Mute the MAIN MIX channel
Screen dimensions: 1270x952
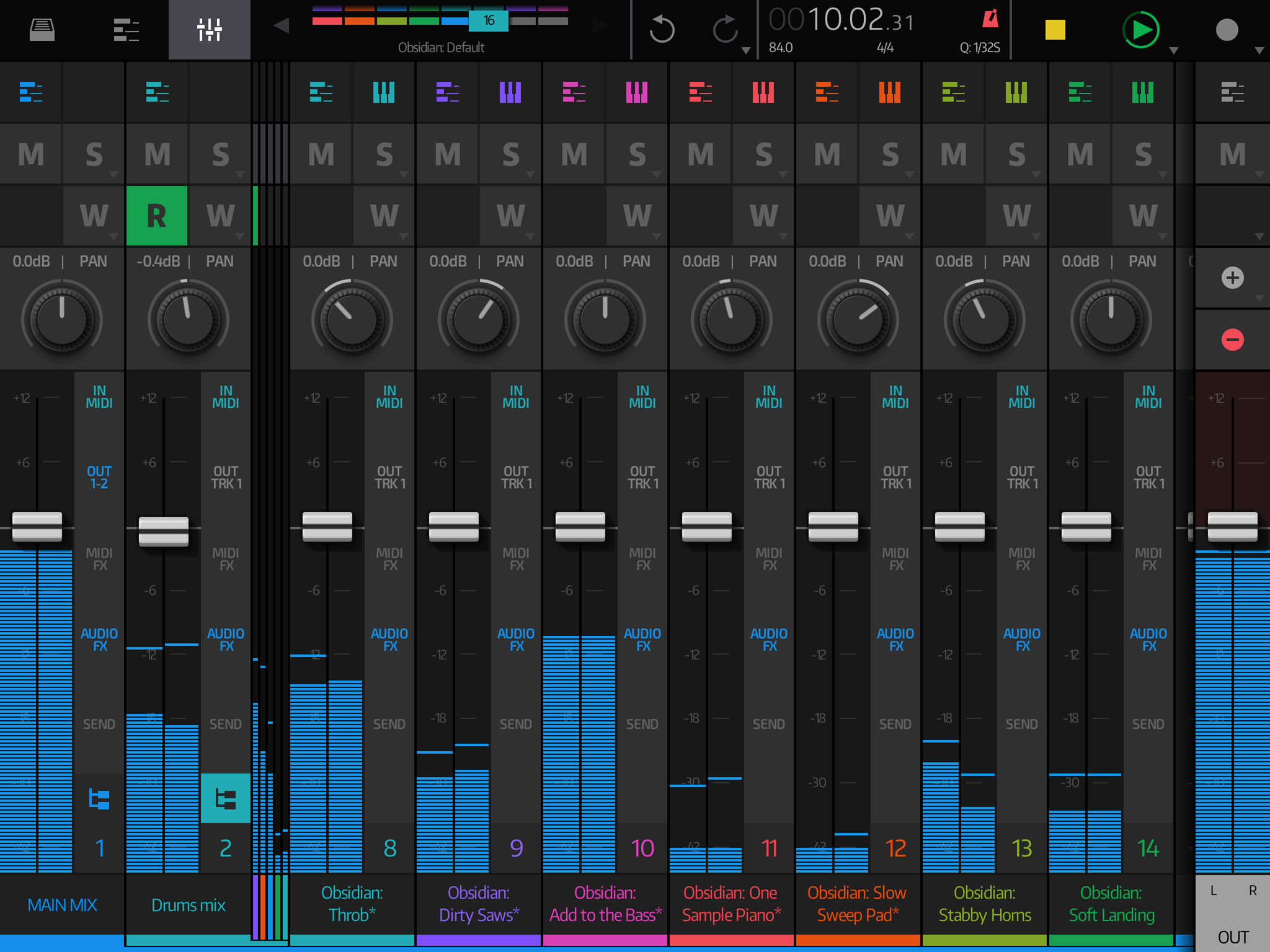[x=31, y=154]
